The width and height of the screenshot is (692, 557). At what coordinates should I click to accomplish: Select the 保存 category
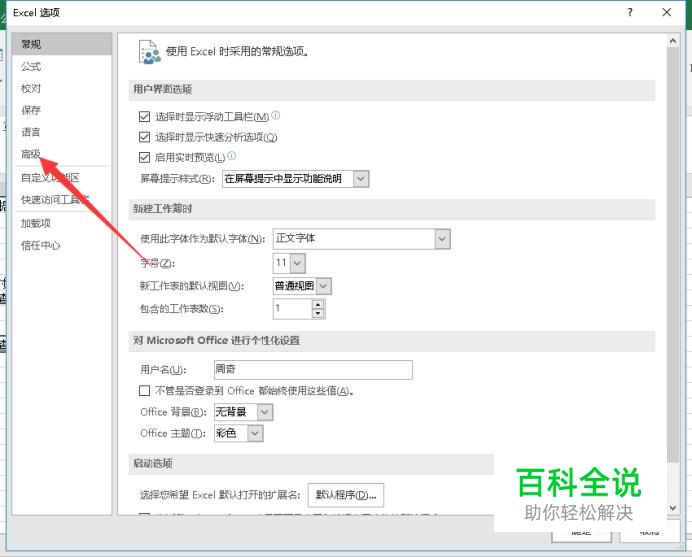tap(62, 110)
